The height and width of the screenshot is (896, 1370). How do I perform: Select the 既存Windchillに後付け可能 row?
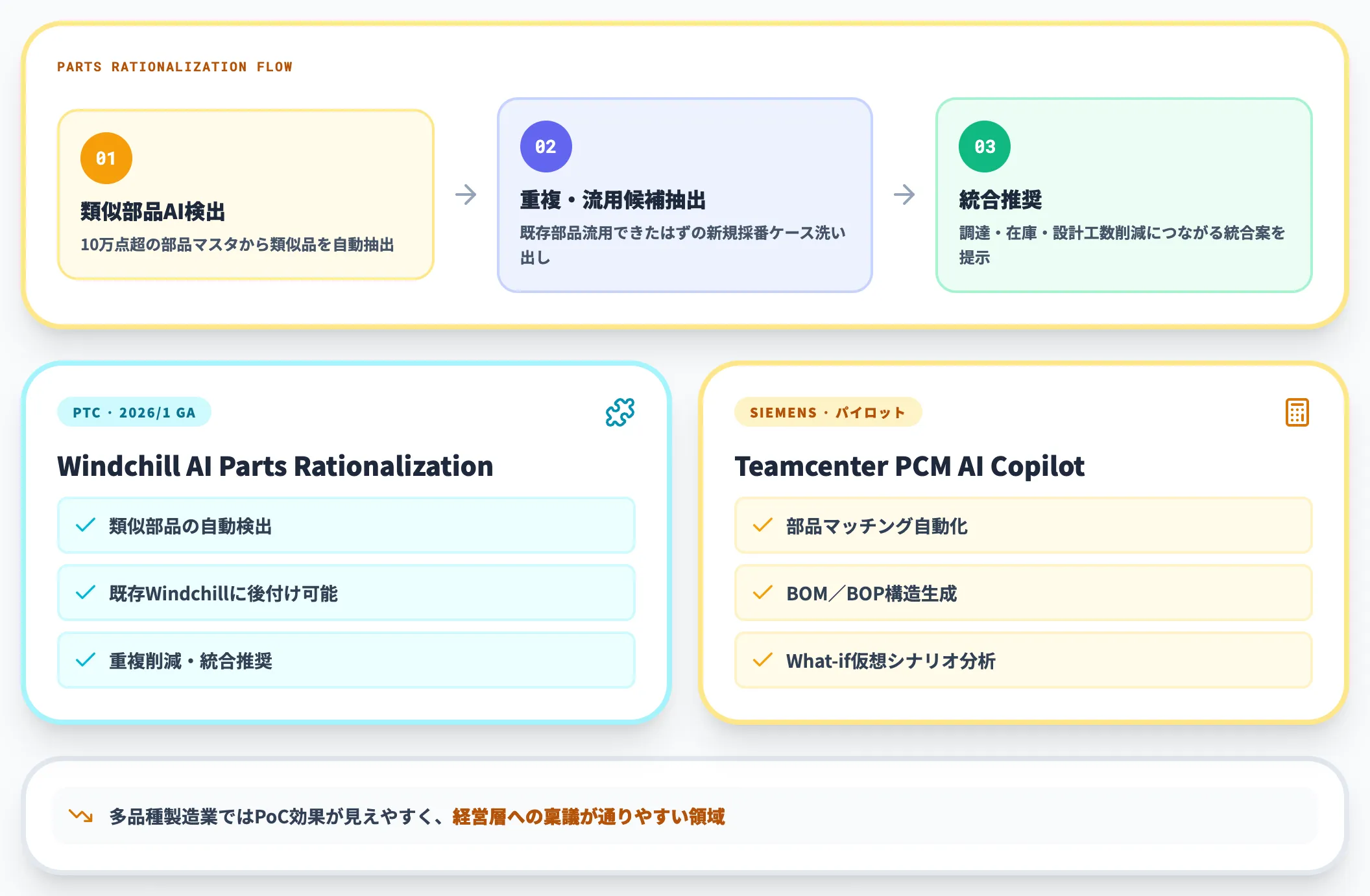coord(346,593)
